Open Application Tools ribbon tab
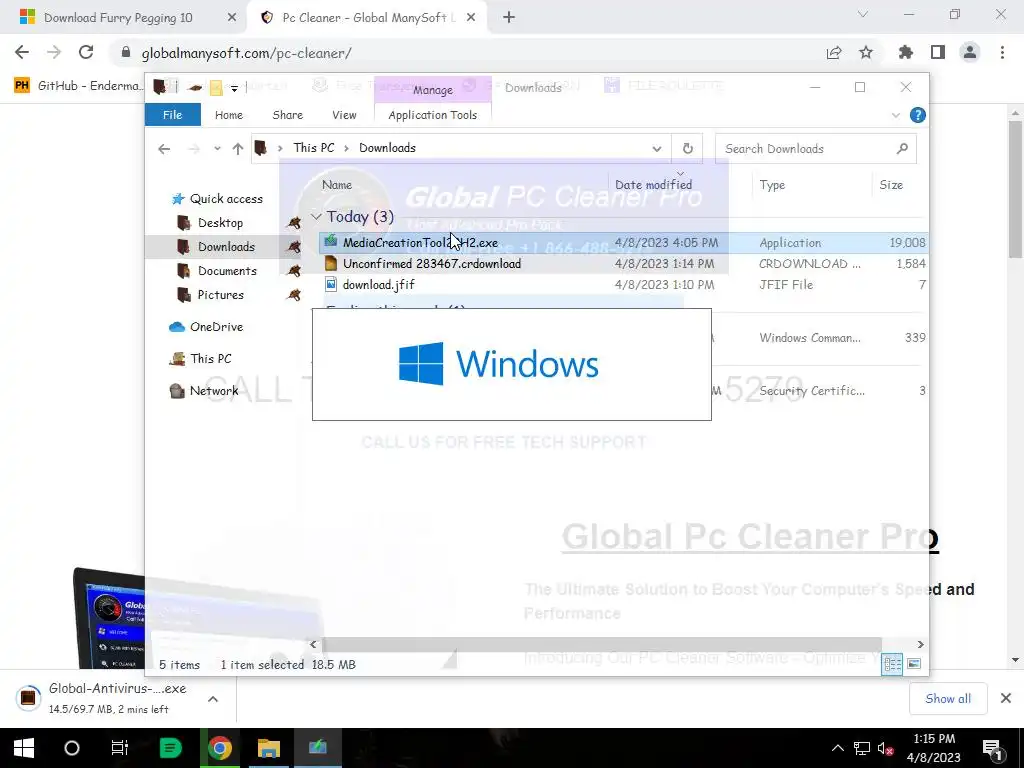The height and width of the screenshot is (768, 1024). (x=432, y=115)
